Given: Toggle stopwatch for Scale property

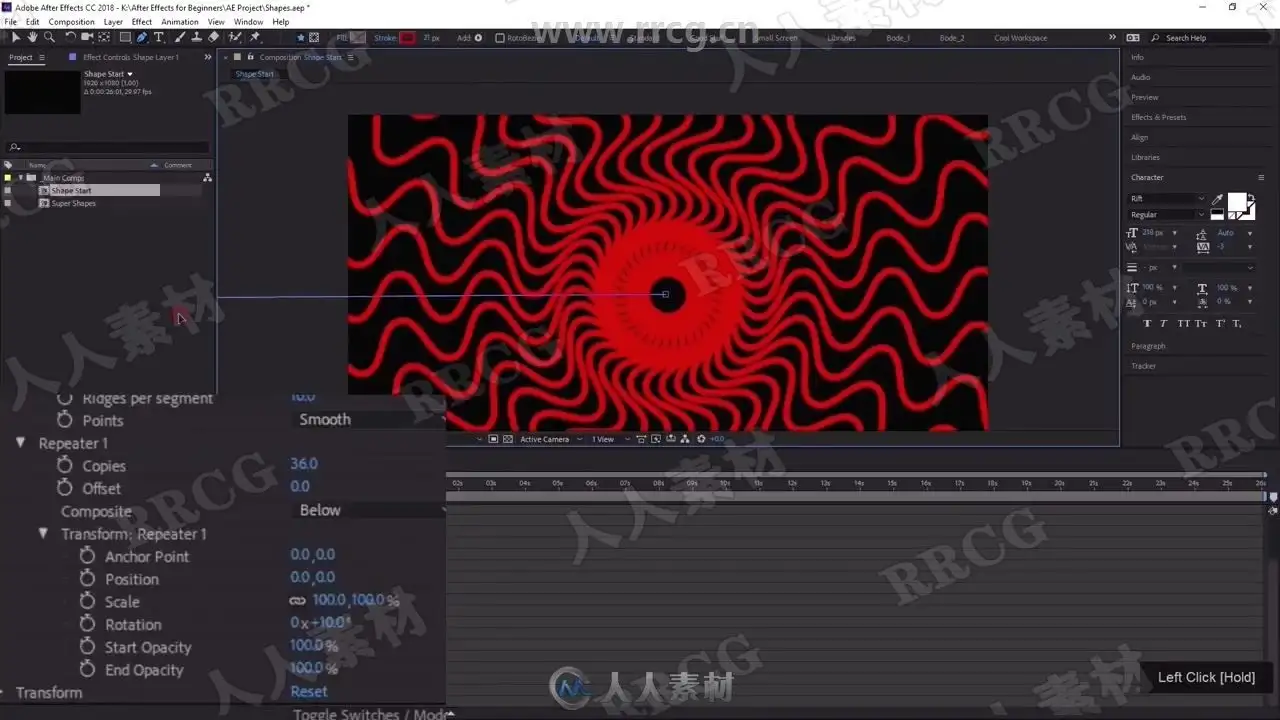Looking at the screenshot, I should 87,601.
